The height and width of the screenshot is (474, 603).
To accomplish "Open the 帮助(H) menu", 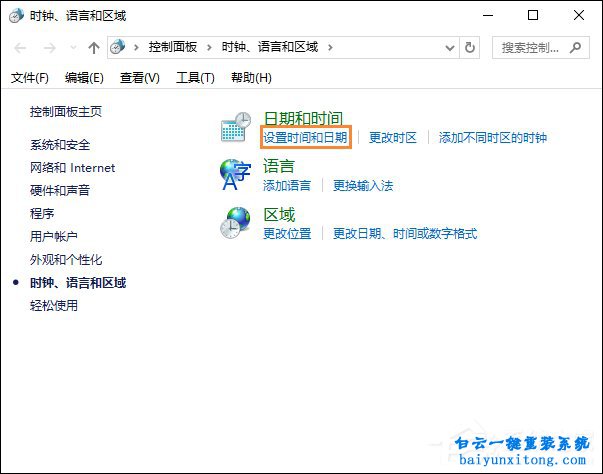I will click(x=251, y=78).
